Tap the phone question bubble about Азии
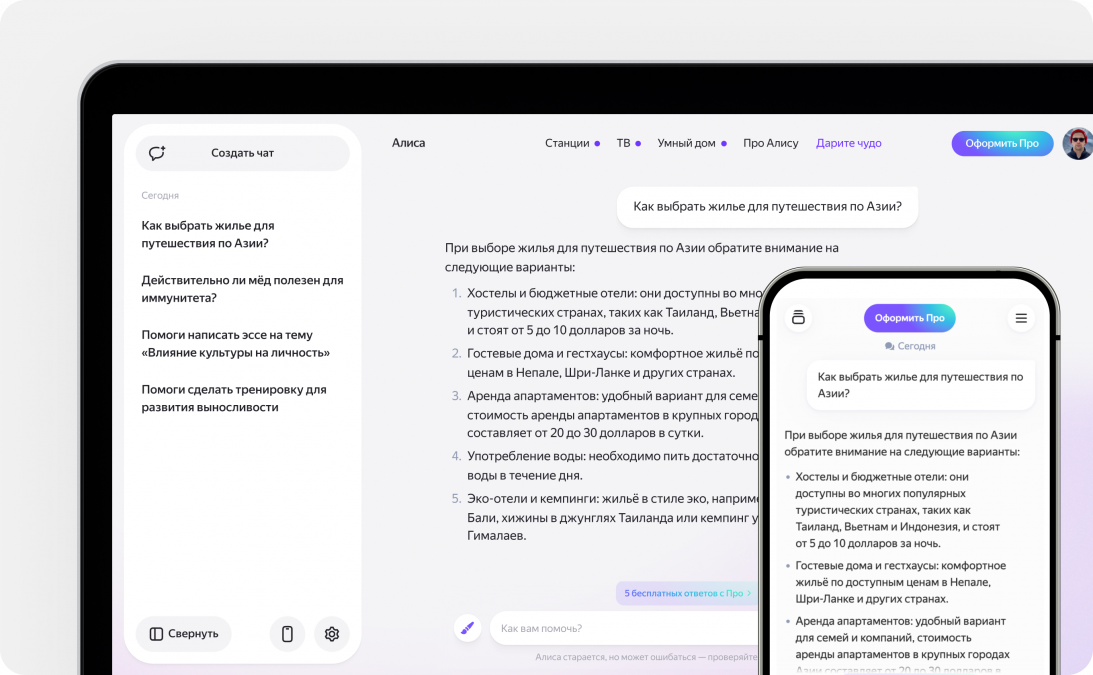The image size is (1093, 675). [921, 385]
